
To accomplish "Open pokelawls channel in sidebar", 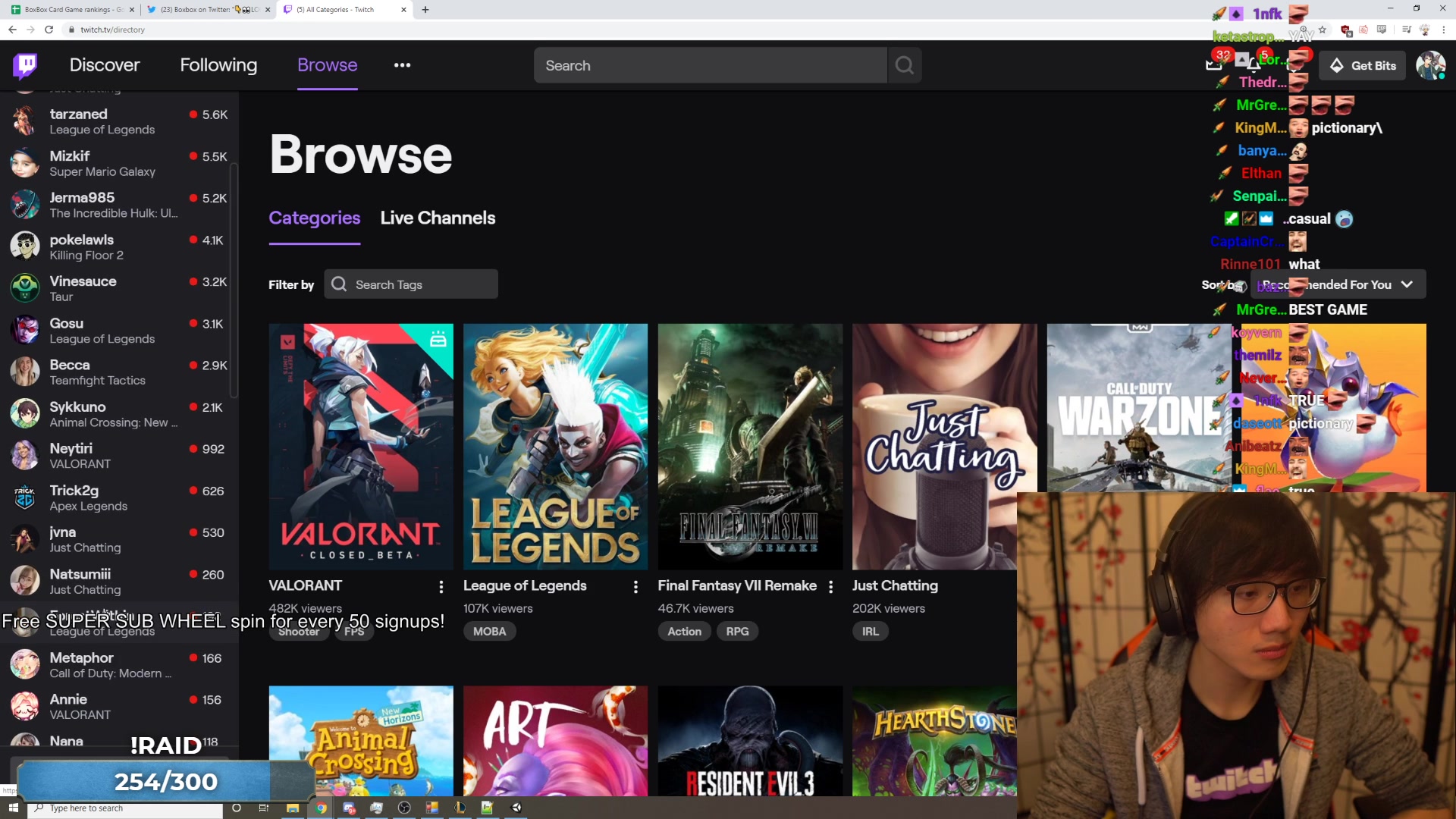I will tap(118, 247).
